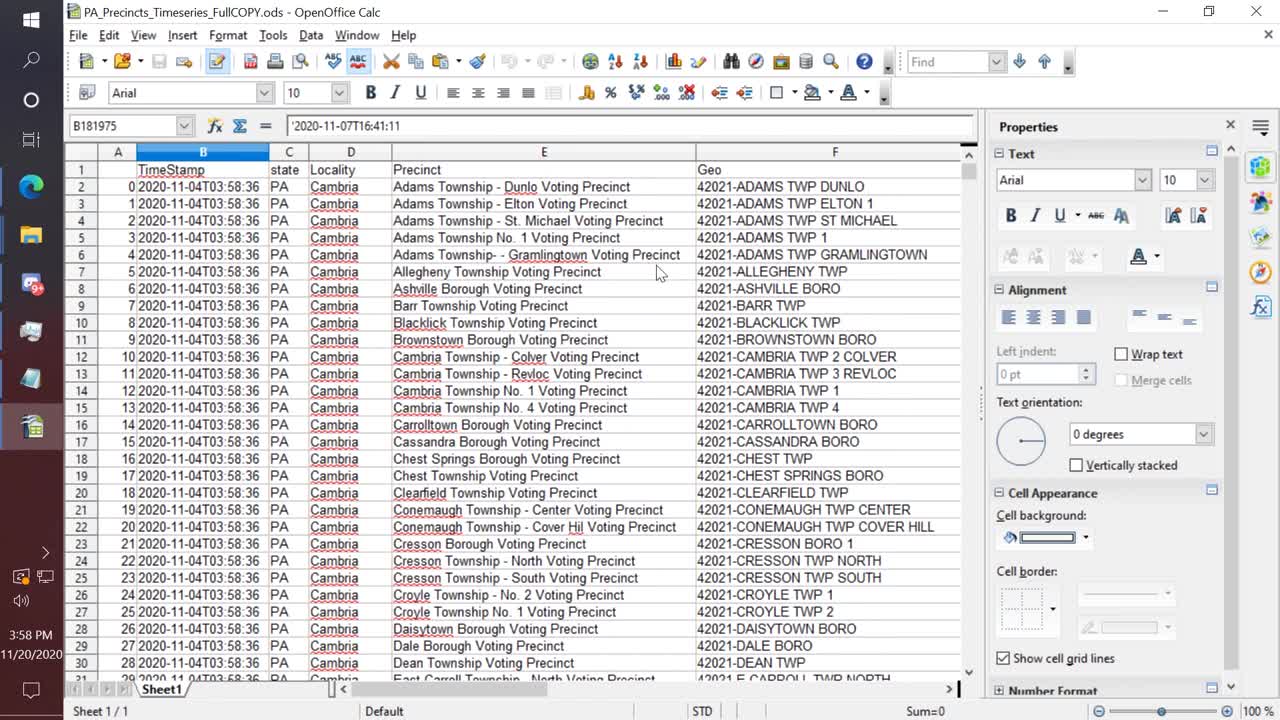
Task: Click the Zoom magnifier icon in toolbar
Action: tap(831, 62)
